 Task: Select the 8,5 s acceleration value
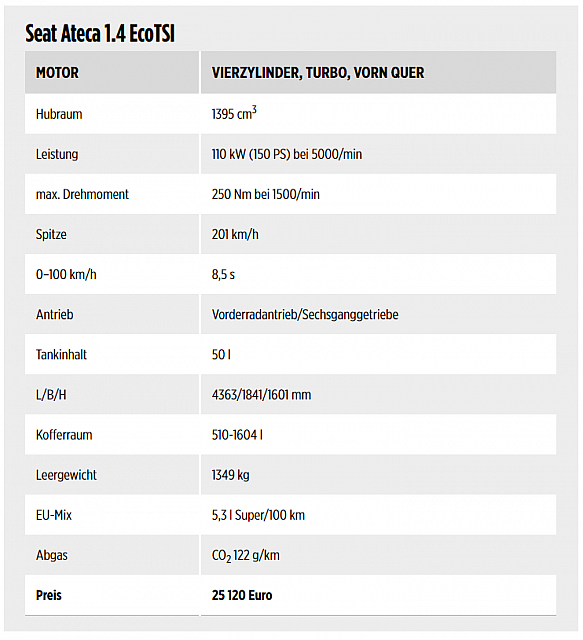(223, 274)
